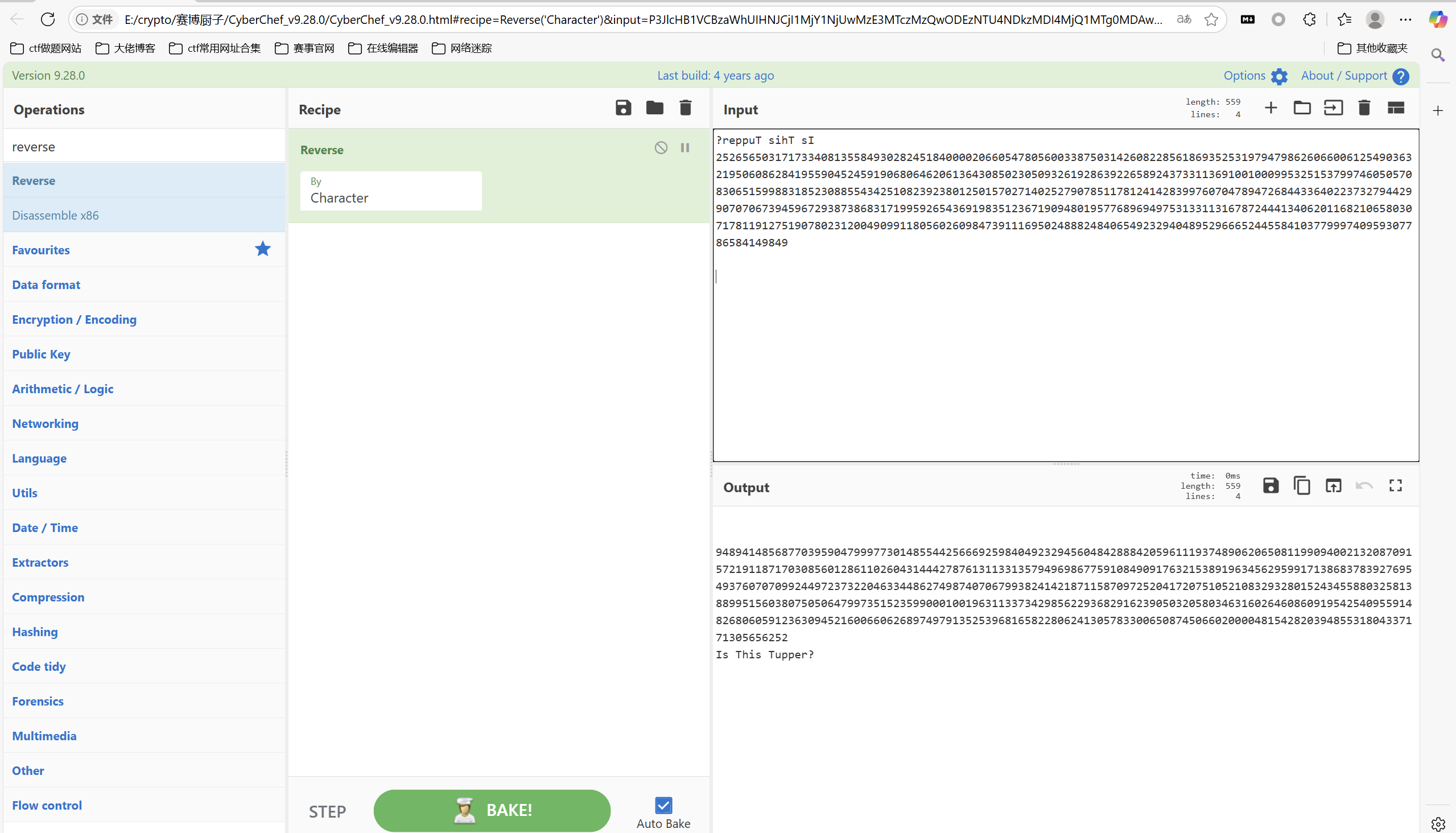The width and height of the screenshot is (1456, 833).
Task: Open the Copilot sidebar icon
Action: tap(1438, 19)
